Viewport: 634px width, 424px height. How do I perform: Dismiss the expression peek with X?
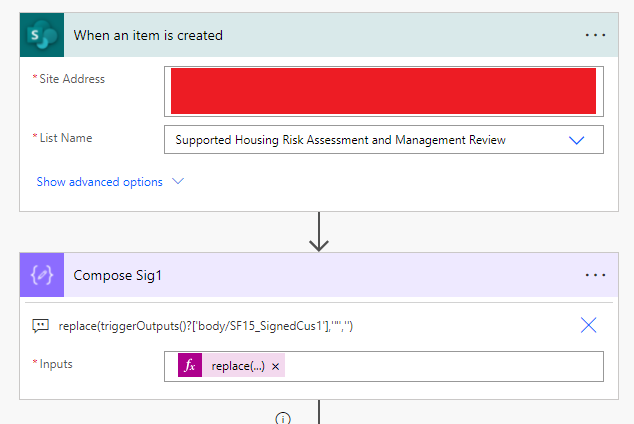588,325
